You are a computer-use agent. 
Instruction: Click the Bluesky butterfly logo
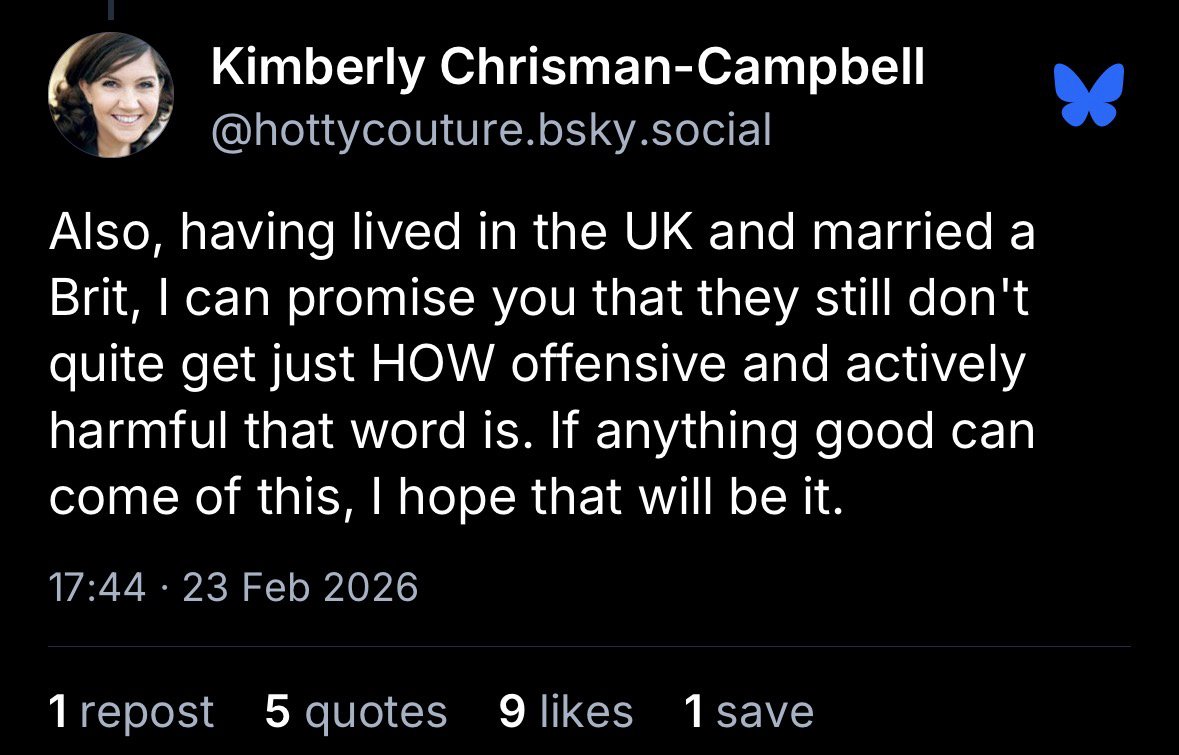1089,95
